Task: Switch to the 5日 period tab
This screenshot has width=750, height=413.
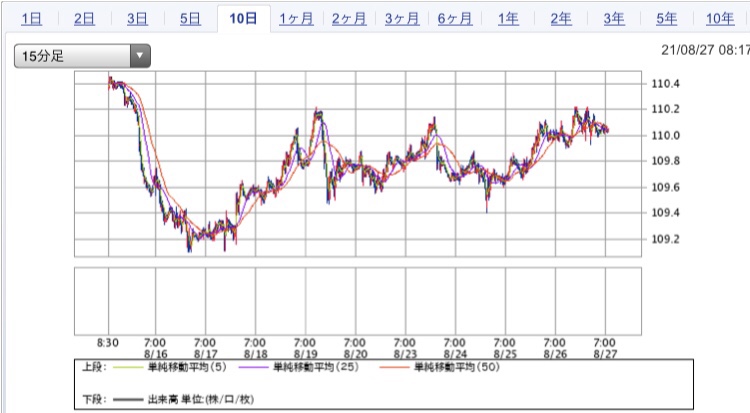Action: 190,19
